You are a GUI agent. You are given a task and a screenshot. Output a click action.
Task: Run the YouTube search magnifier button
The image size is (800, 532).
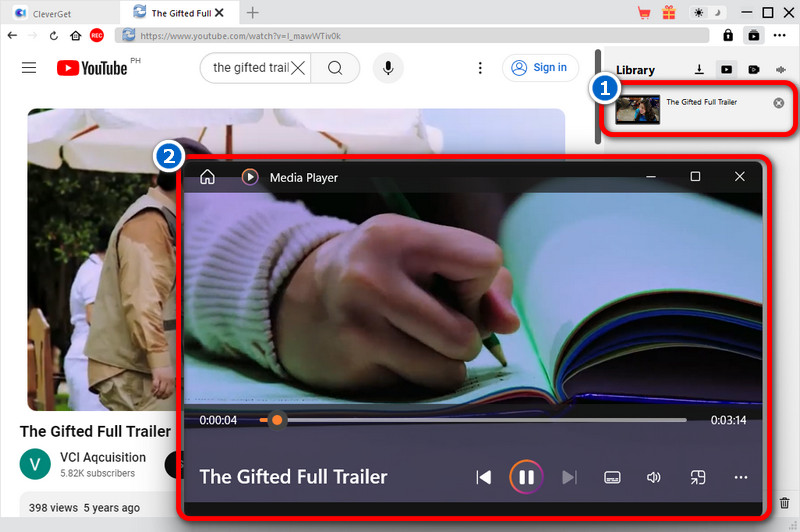335,68
